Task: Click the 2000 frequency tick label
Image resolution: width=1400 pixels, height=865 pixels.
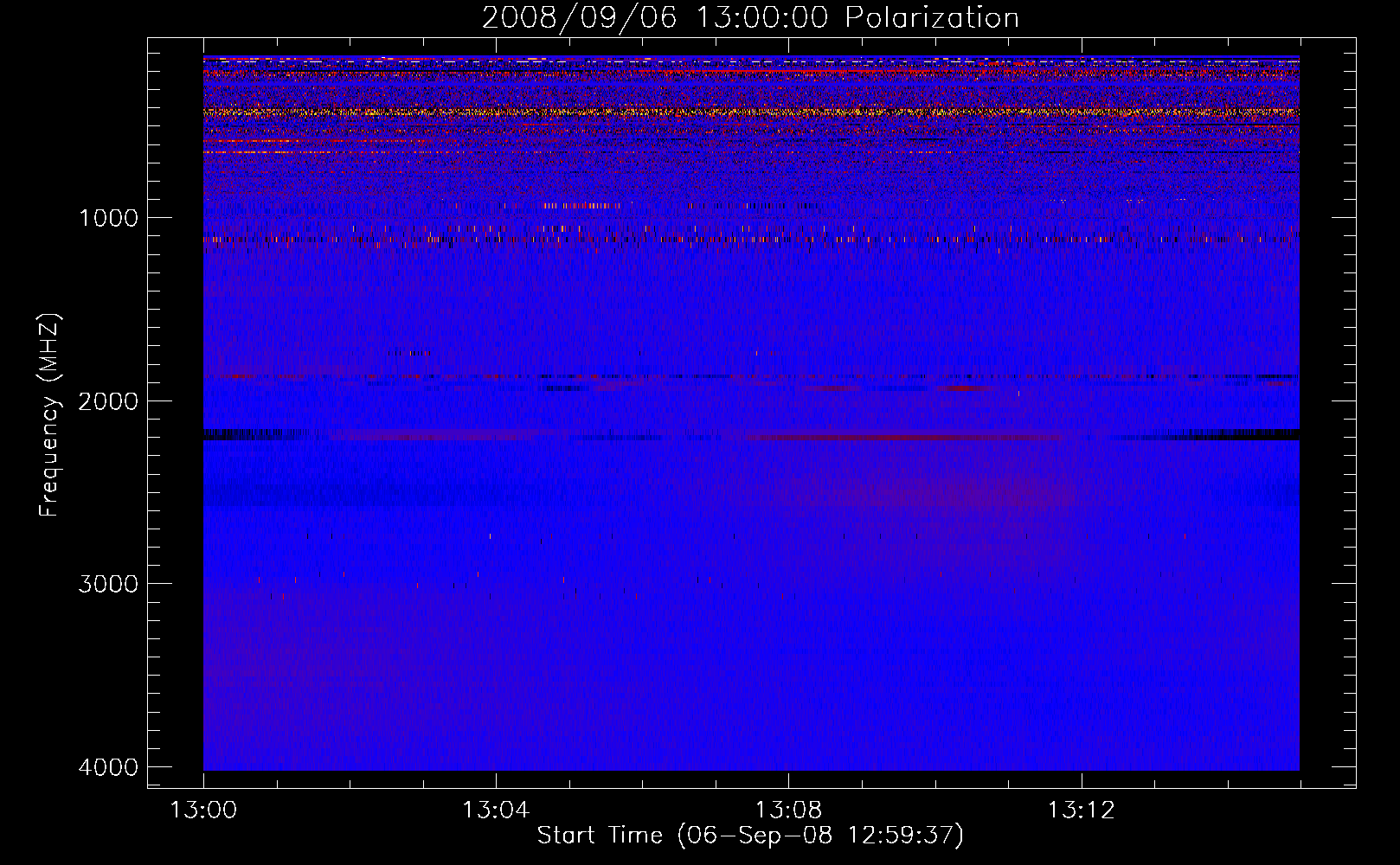Action: tap(108, 400)
